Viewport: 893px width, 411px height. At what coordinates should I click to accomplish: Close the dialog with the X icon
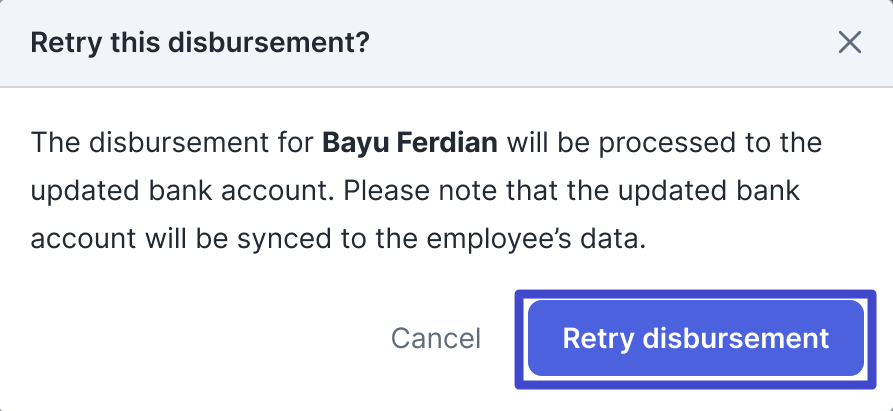[x=850, y=42]
